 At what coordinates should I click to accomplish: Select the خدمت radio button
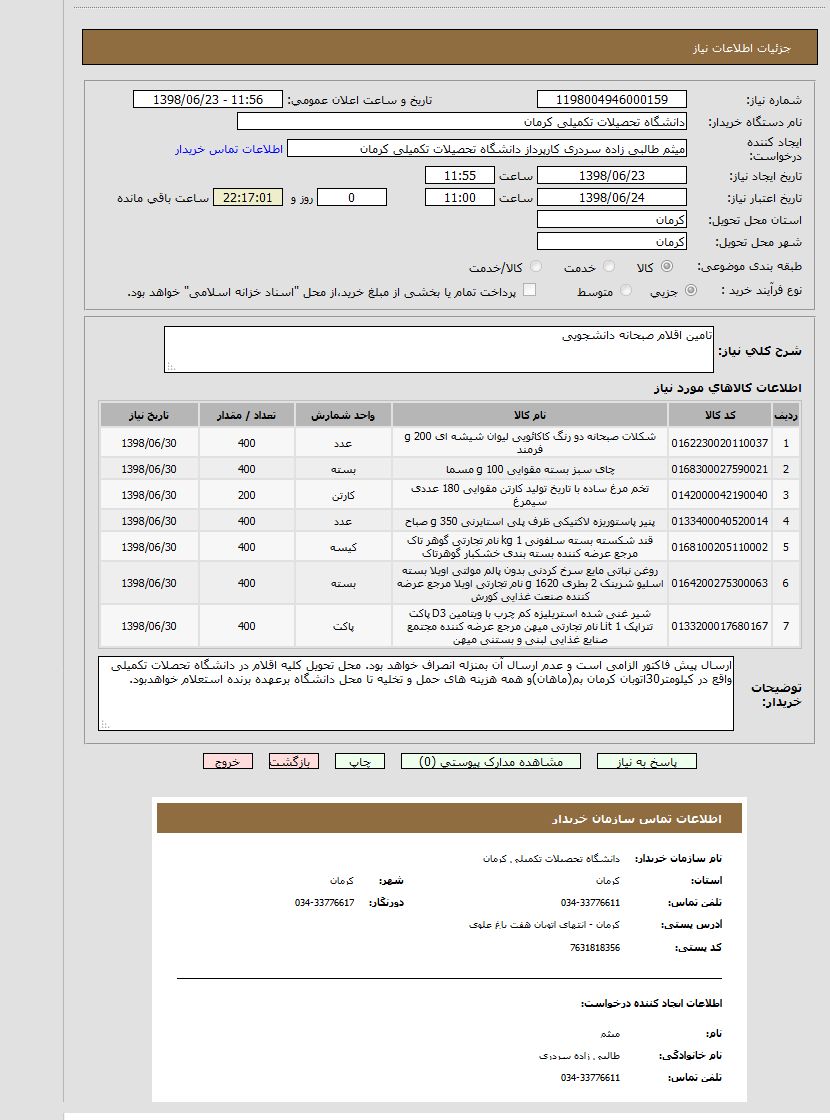click(608, 267)
